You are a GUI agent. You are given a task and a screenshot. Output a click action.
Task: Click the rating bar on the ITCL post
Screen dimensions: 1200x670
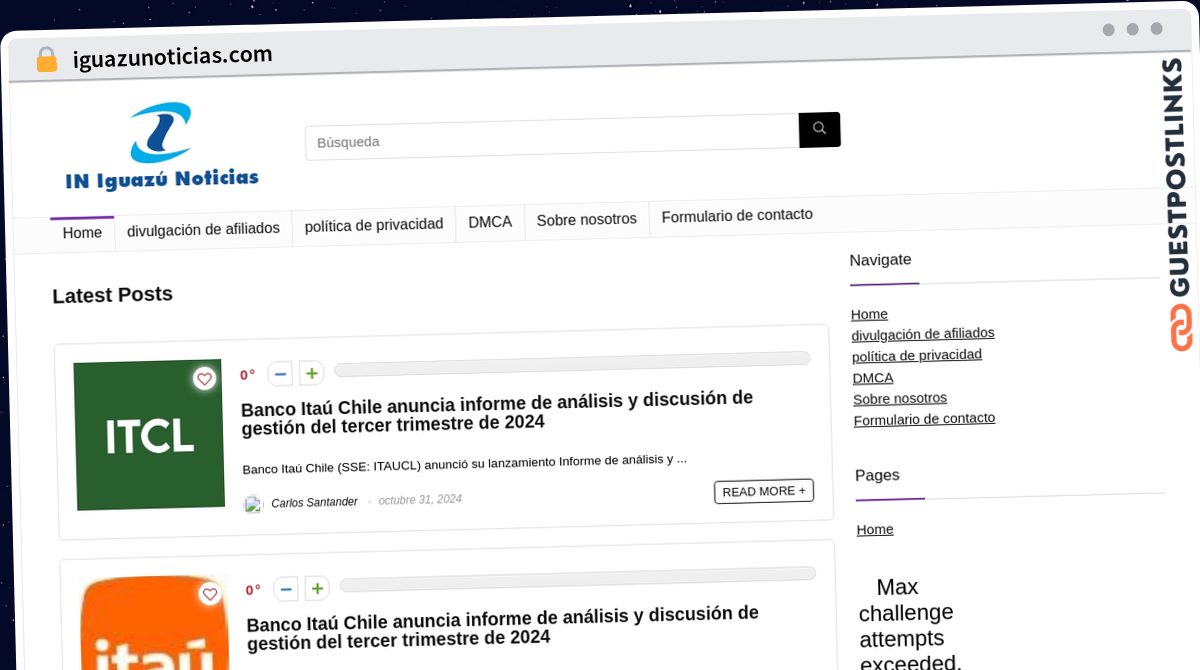coord(572,364)
